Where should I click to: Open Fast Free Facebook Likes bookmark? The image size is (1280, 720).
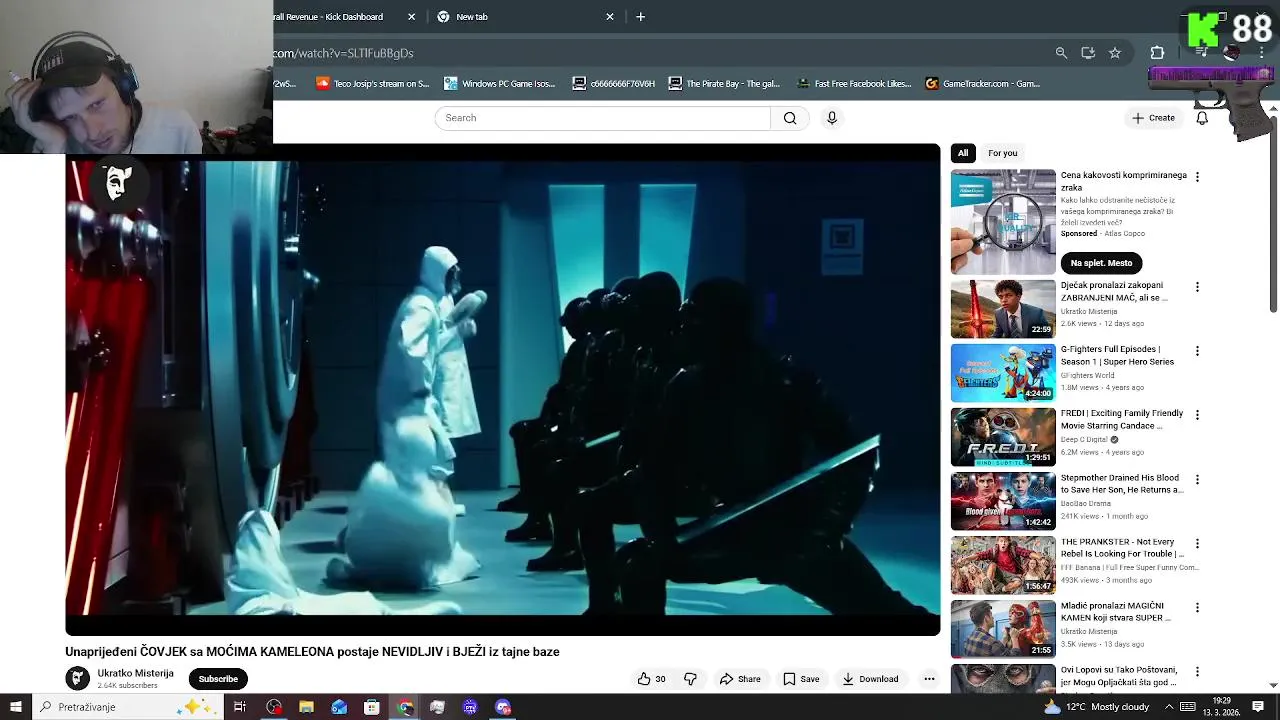853,84
